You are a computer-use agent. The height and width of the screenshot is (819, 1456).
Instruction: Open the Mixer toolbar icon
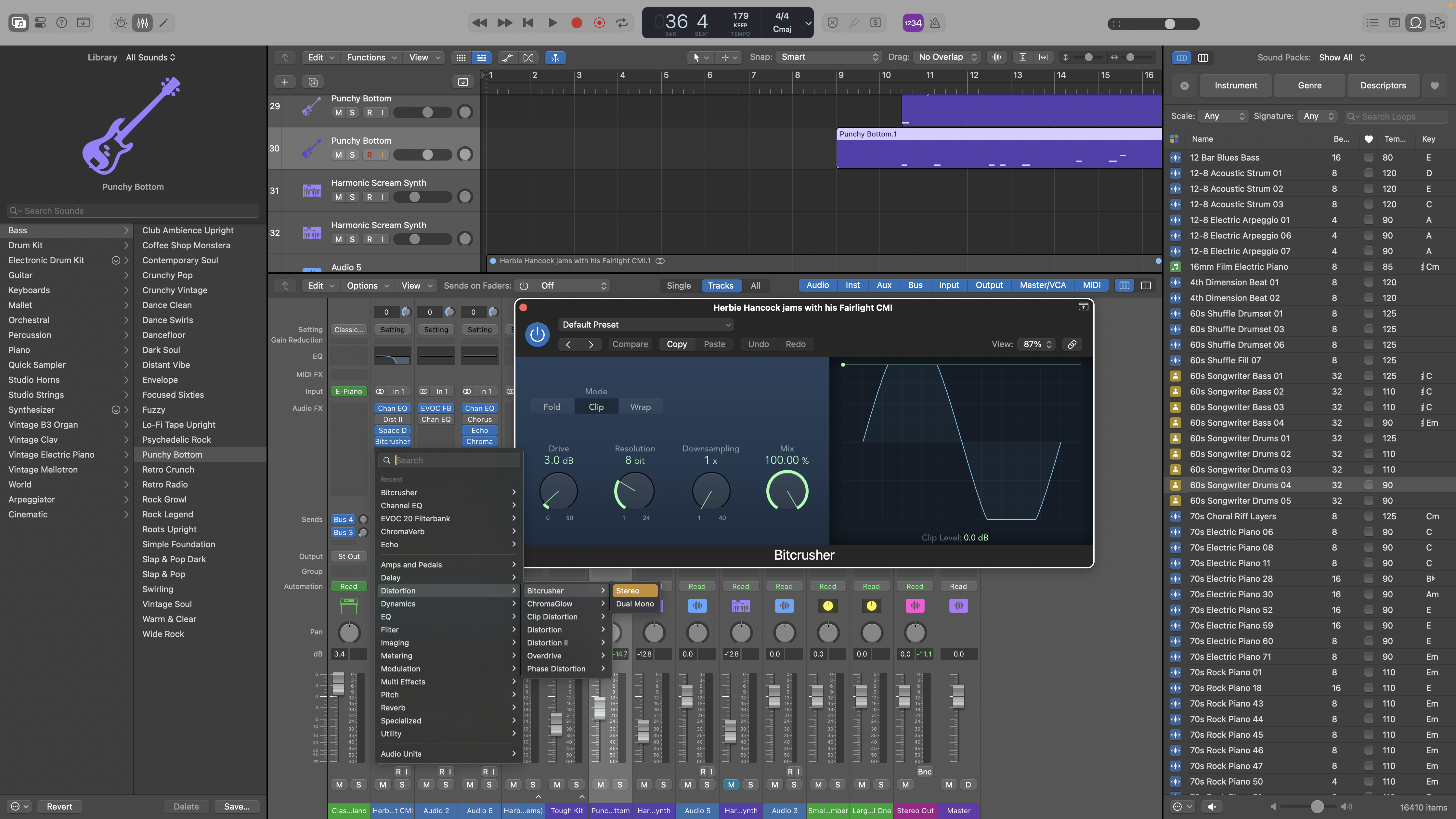(142, 23)
